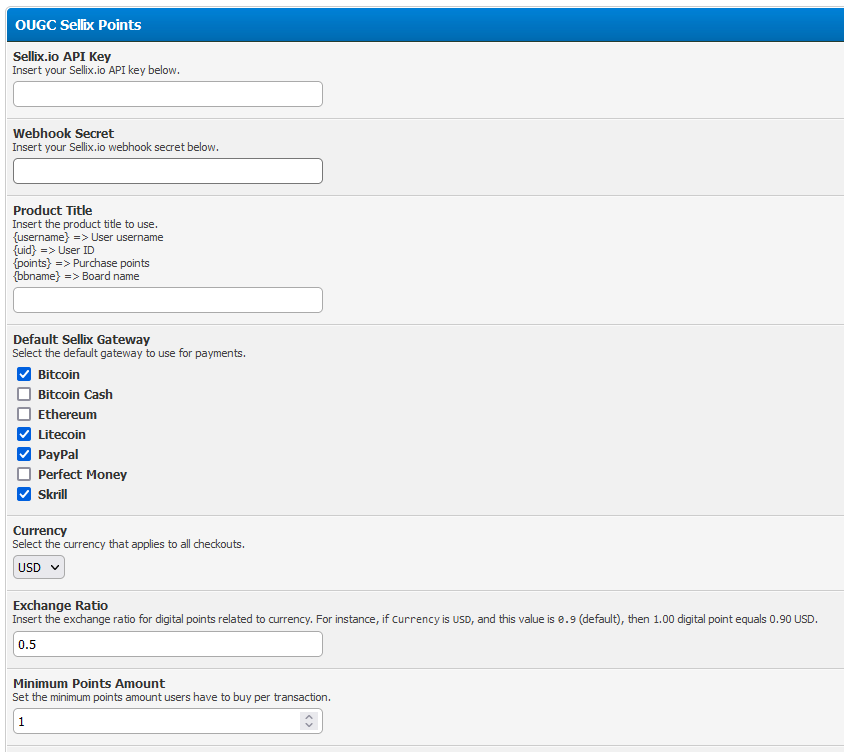The width and height of the screenshot is (844, 752).
Task: Click the Sellix.io API Key input field
Action: (x=167, y=94)
